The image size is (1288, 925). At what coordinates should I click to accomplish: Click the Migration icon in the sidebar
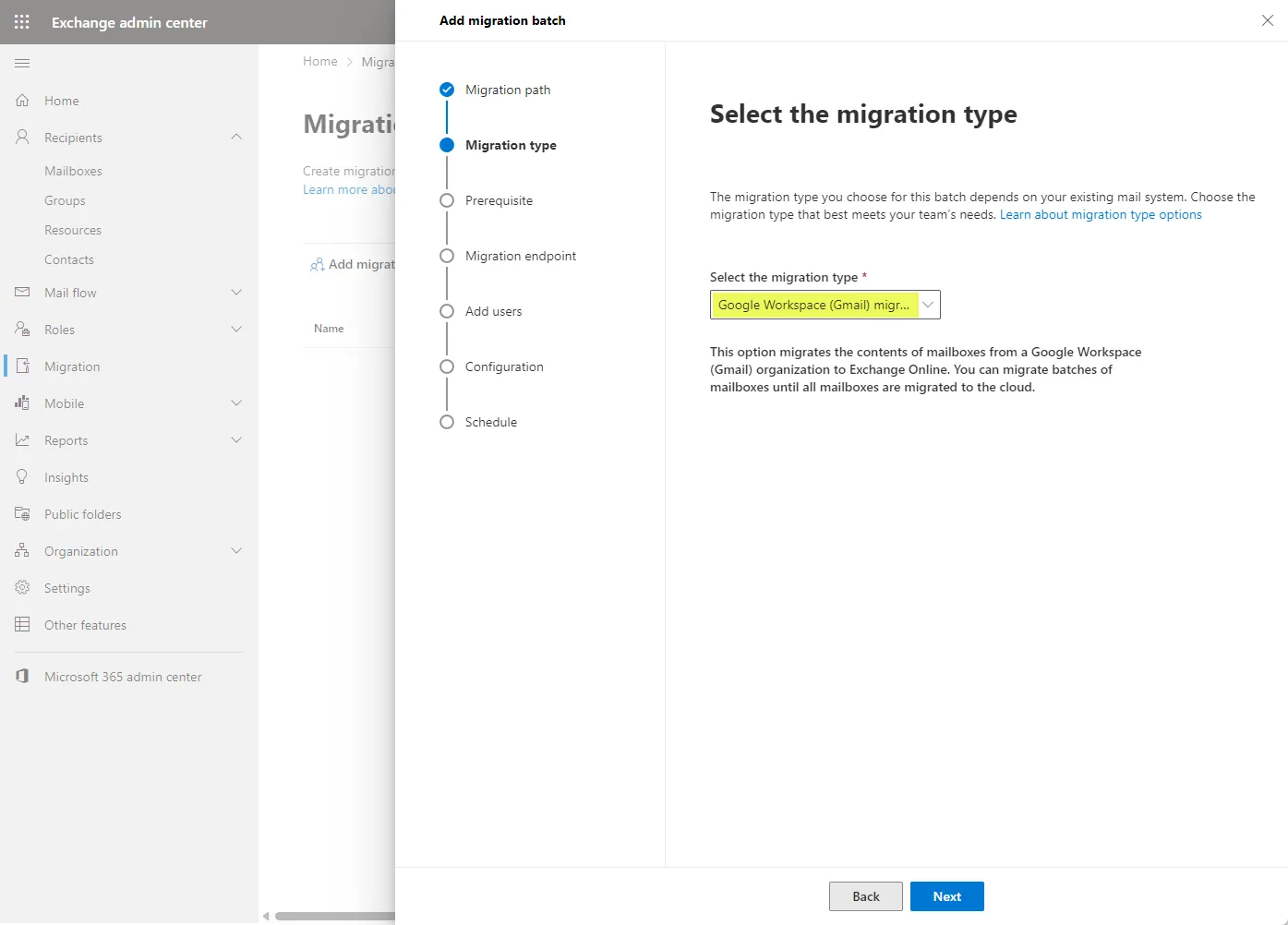22,366
